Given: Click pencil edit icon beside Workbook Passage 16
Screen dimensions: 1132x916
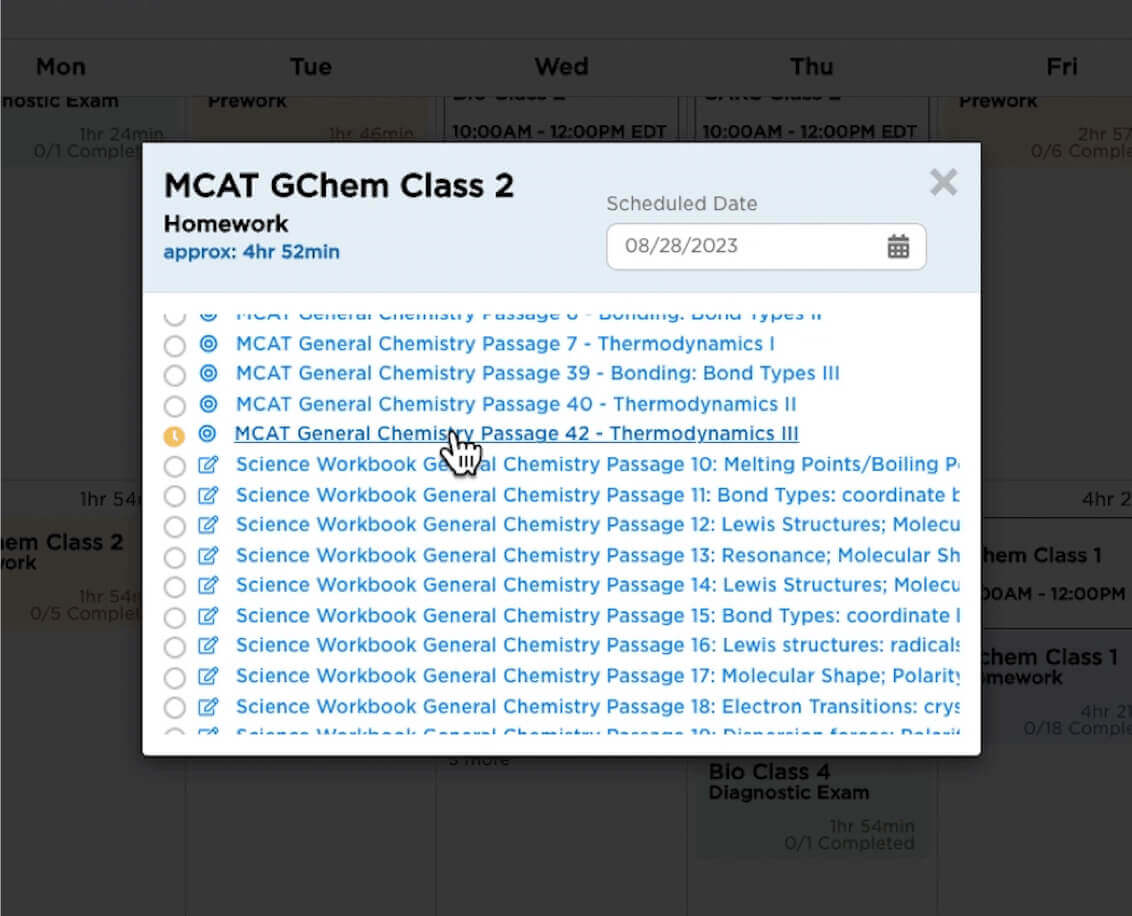Looking at the screenshot, I should click(208, 646).
